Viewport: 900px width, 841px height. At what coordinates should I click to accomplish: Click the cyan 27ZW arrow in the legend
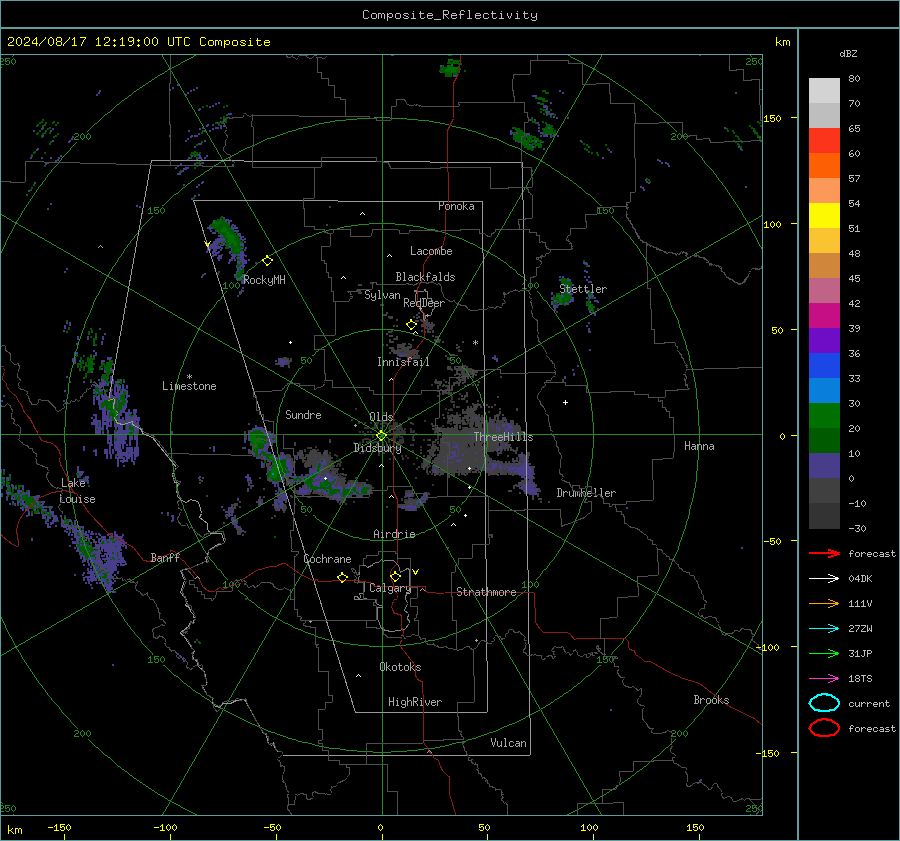coord(824,629)
